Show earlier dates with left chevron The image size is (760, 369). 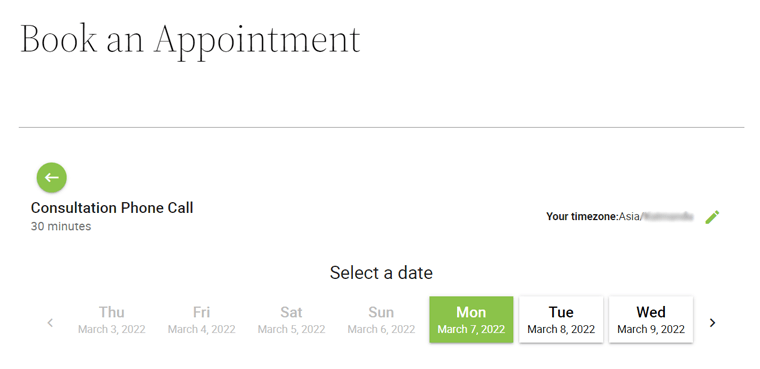(50, 322)
